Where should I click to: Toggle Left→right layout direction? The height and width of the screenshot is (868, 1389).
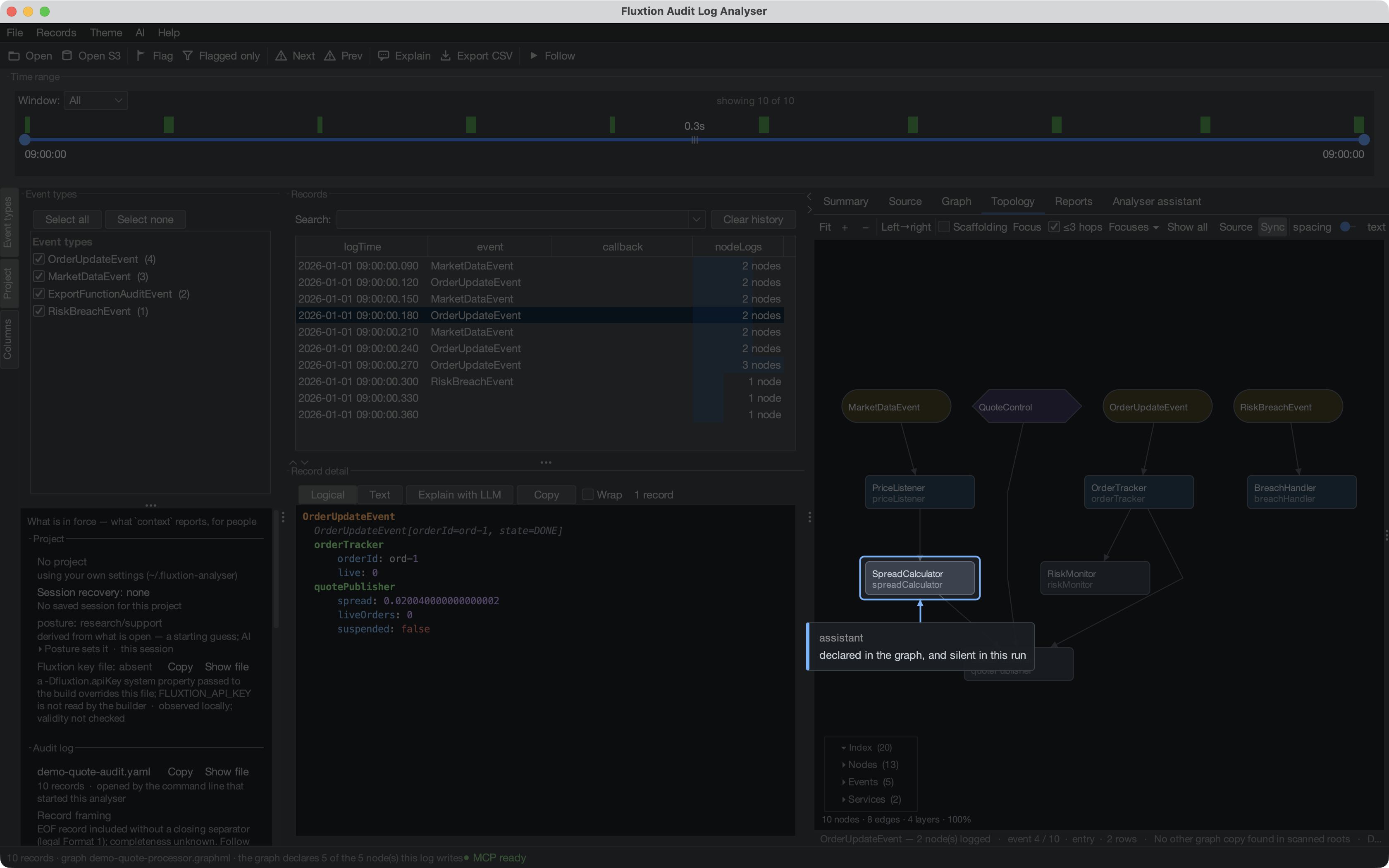[x=906, y=227]
